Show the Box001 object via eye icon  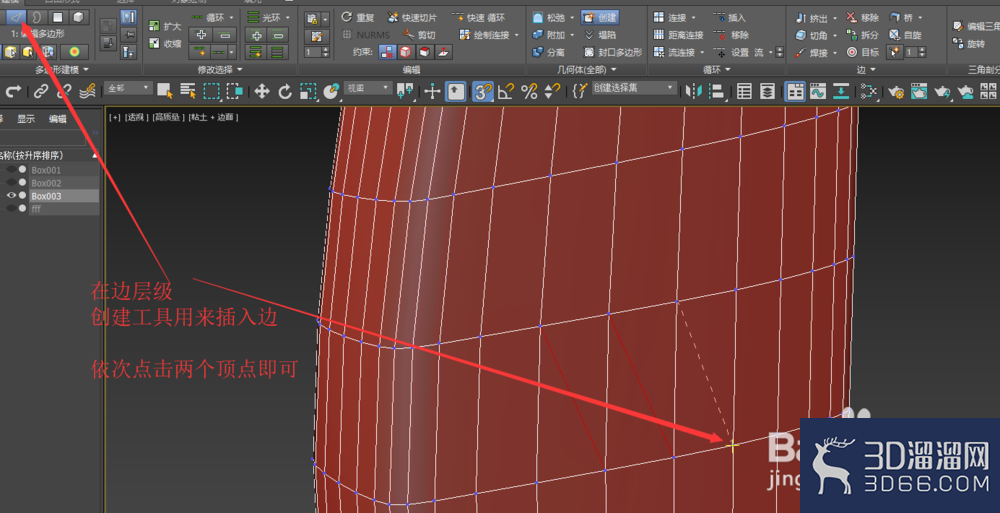click(11, 170)
